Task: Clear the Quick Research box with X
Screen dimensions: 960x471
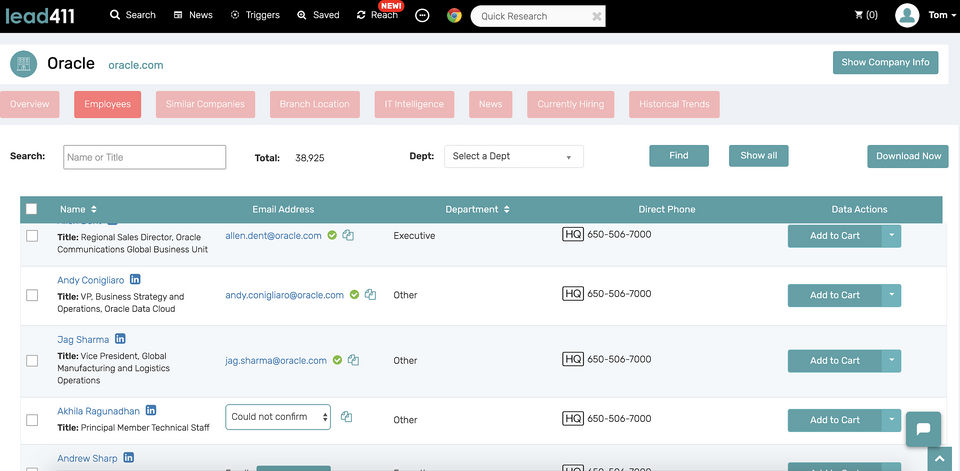Action: (596, 17)
